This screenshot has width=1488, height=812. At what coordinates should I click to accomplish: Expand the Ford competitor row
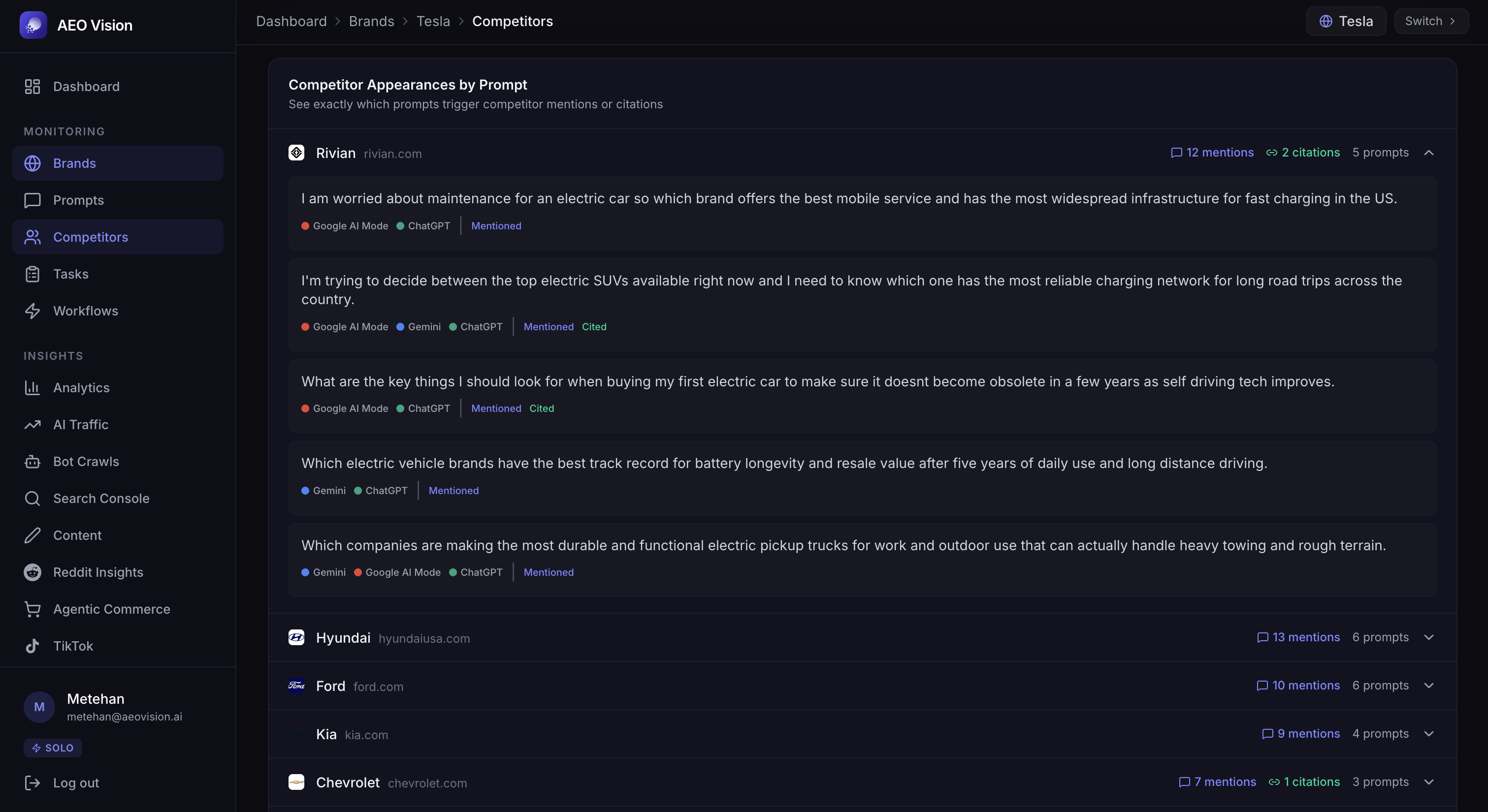click(1428, 686)
